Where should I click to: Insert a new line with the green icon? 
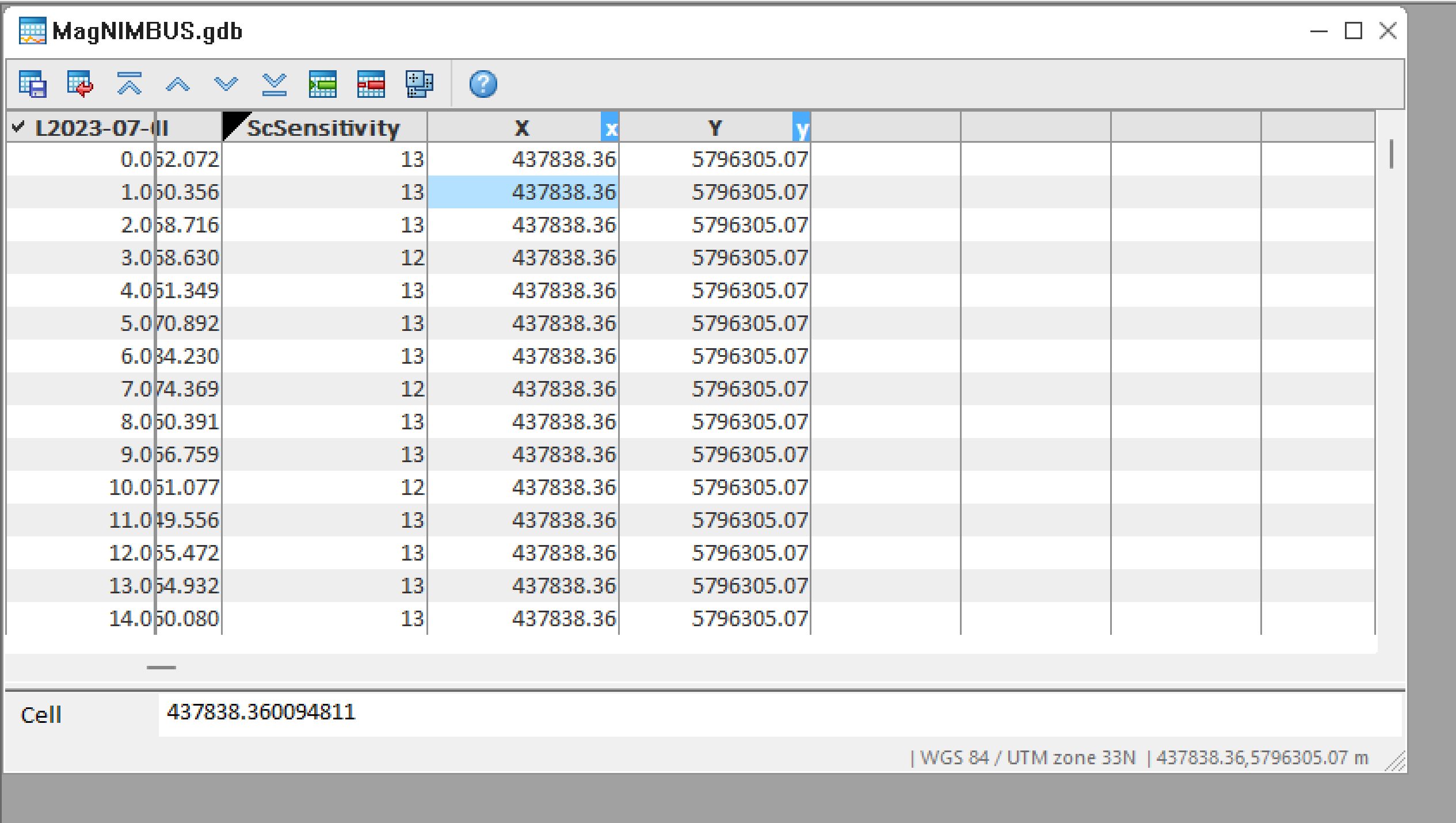(x=322, y=85)
